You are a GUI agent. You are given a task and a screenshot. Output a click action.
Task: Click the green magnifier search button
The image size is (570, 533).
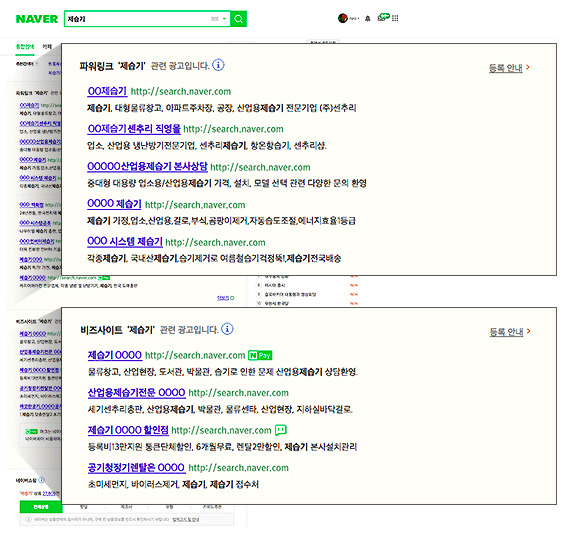[238, 19]
